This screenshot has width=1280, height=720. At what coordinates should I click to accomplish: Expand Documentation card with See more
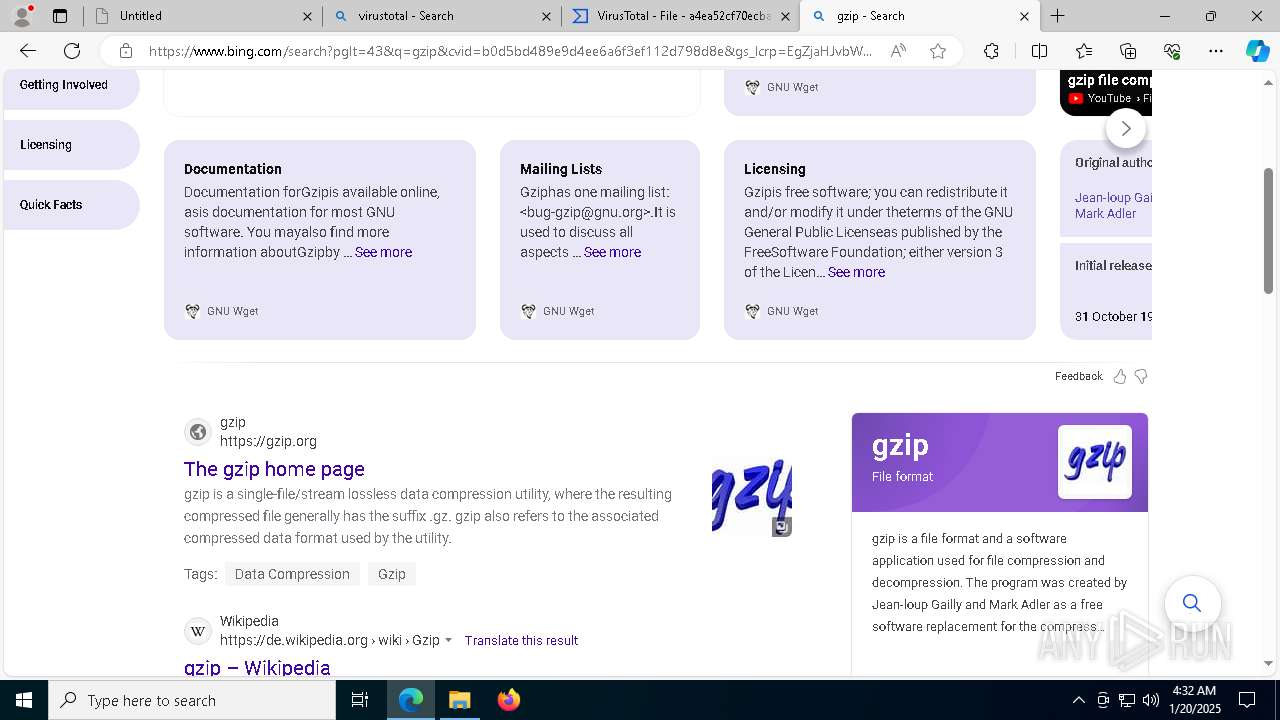383,252
